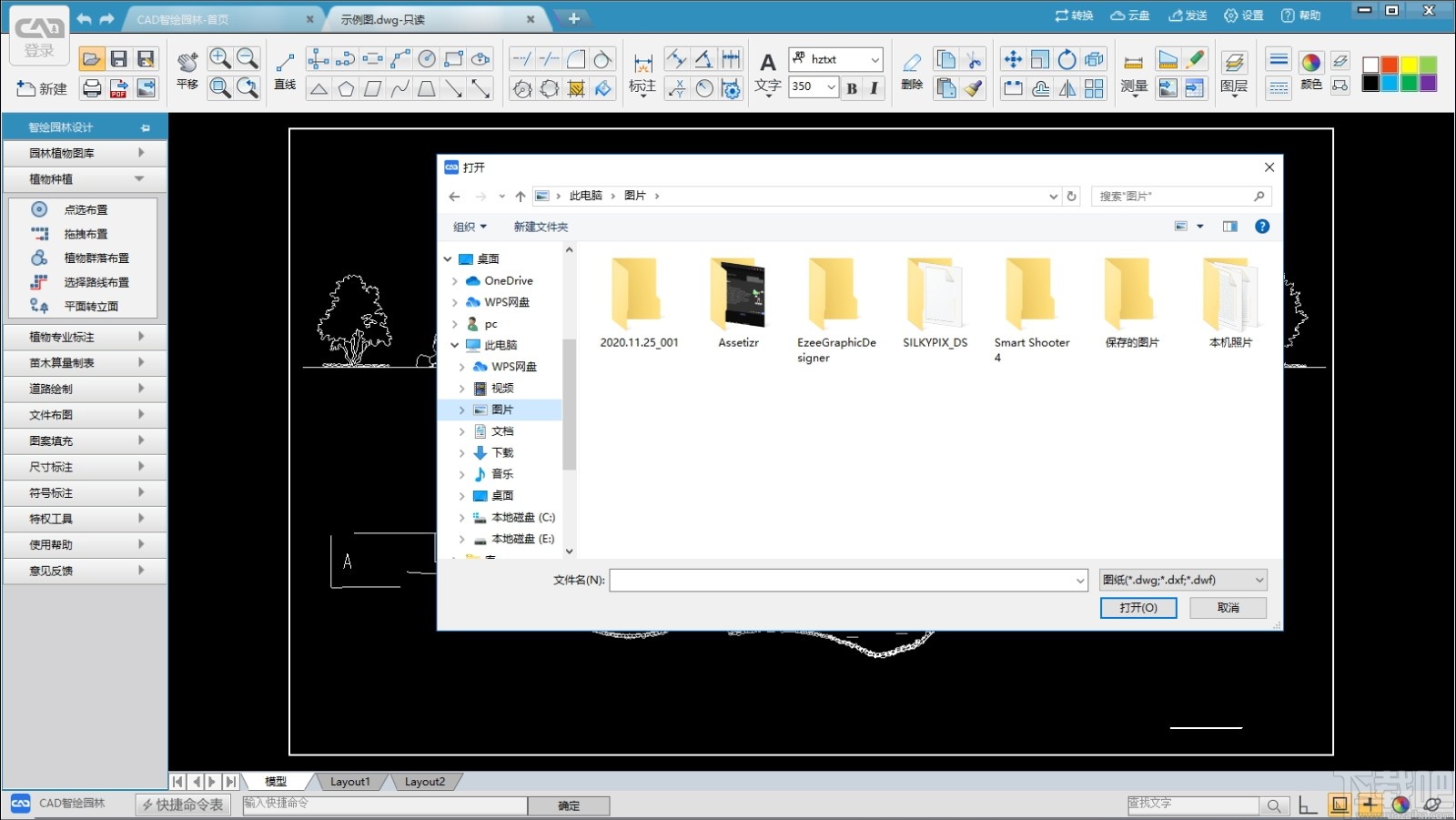Expand the OneDrive tree node
1456x820 pixels.
point(460,280)
